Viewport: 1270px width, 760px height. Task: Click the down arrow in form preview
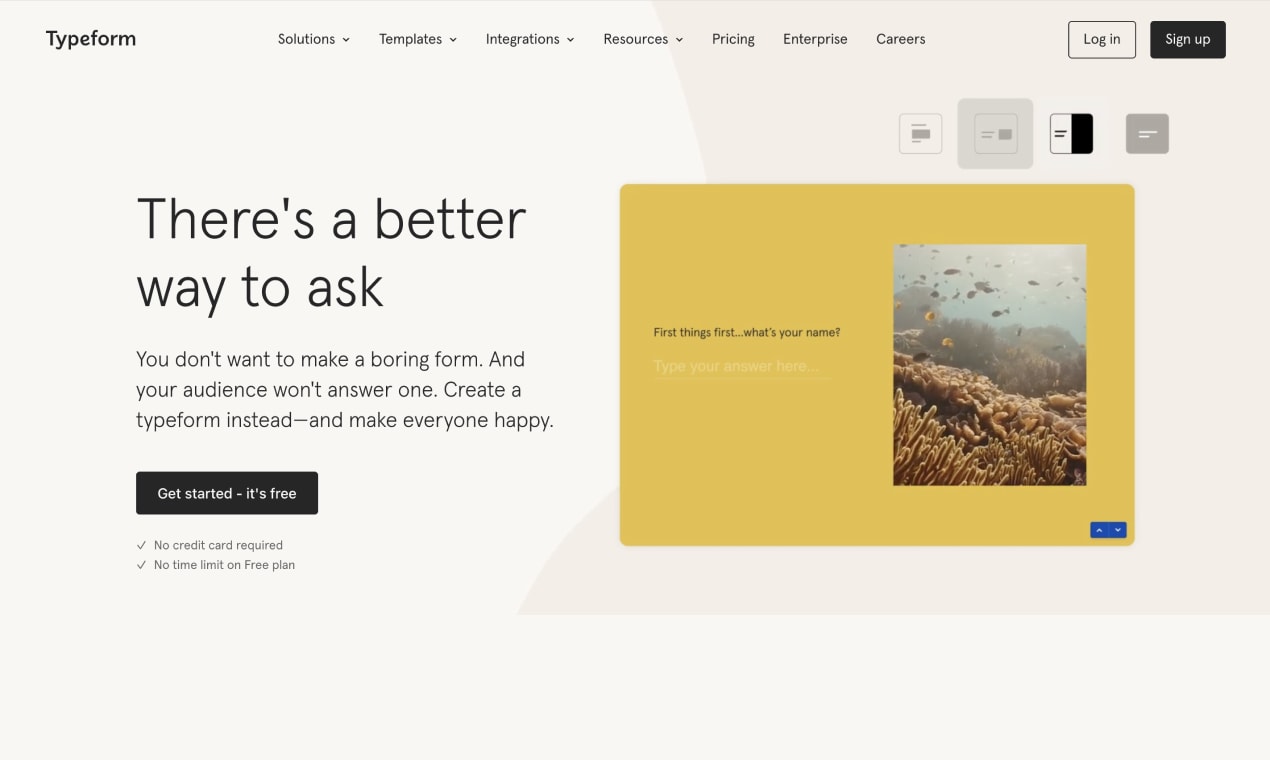point(1118,530)
